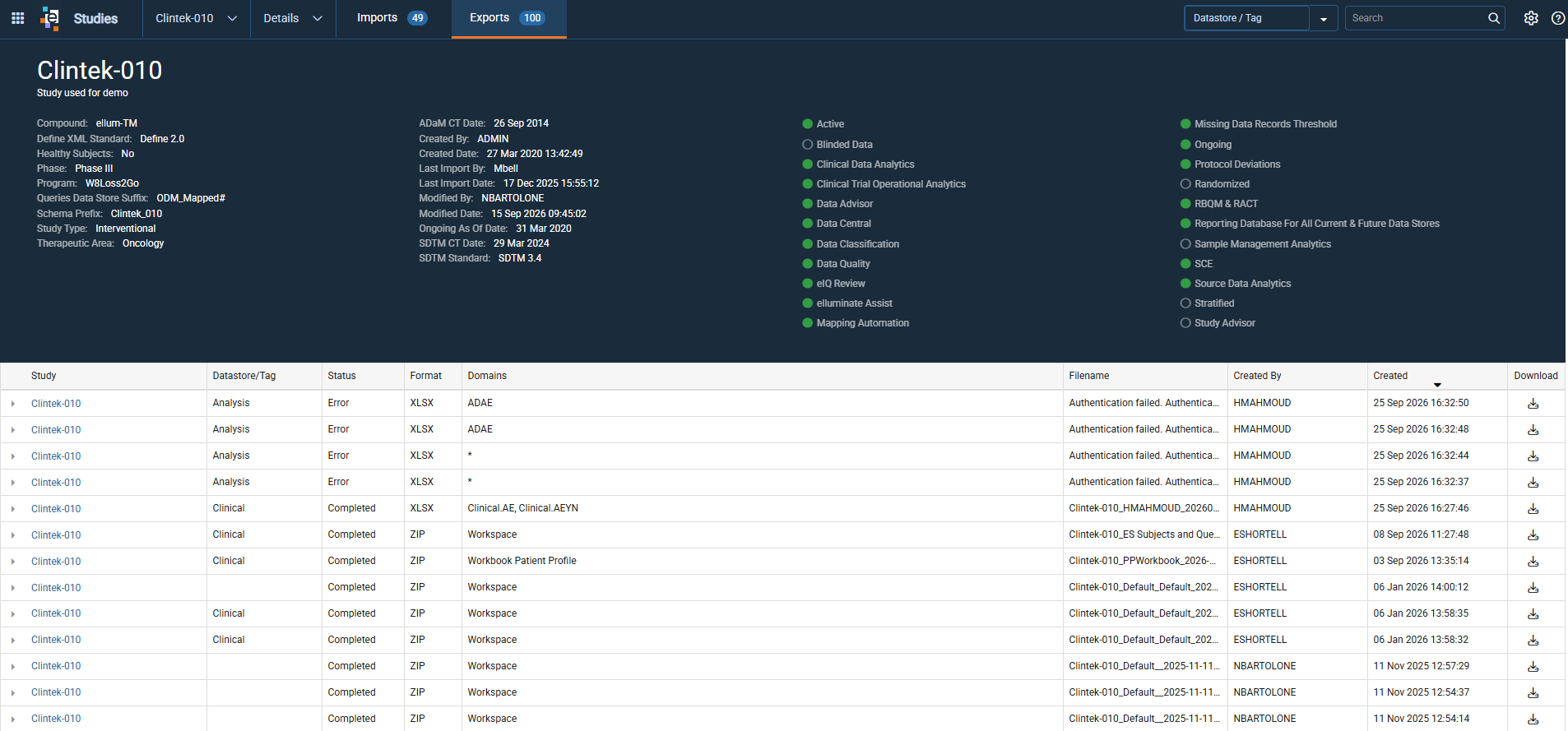This screenshot has width=1568, height=731.
Task: Toggle the Blinded Data indicator
Action: coord(808,145)
